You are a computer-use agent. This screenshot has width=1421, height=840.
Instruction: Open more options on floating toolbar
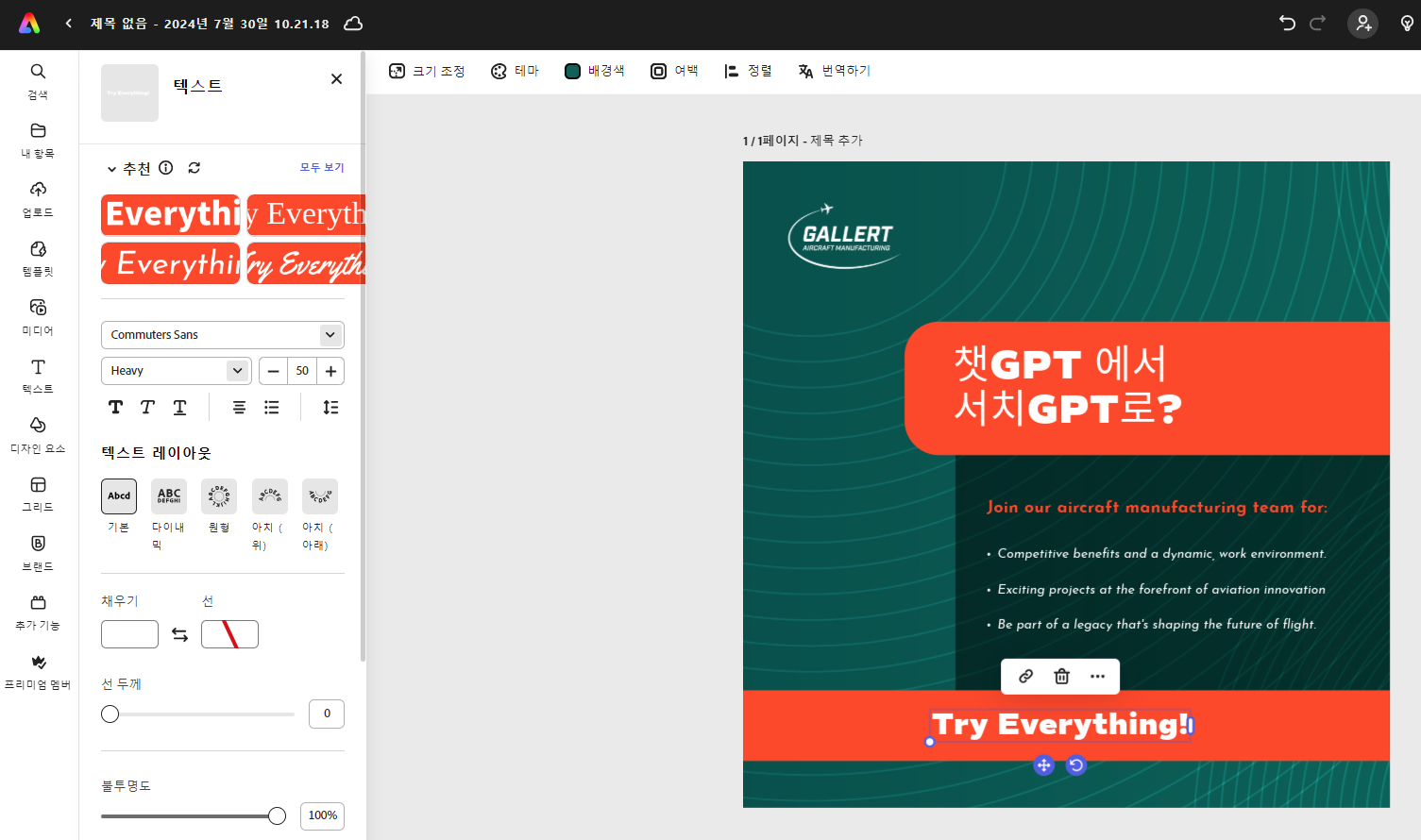pos(1097,676)
